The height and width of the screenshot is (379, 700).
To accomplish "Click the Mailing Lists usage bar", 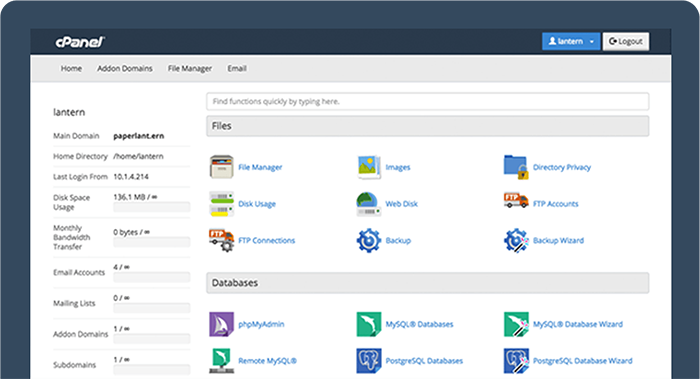I will point(152,308).
